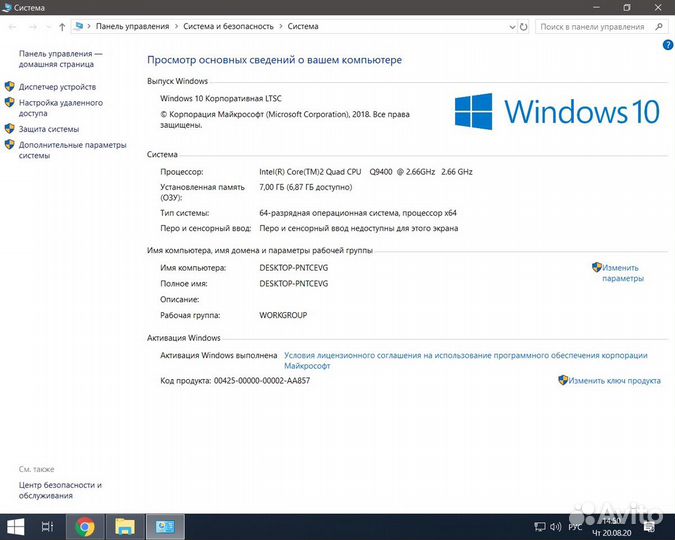The width and height of the screenshot is (675, 540).
Task: Read Microsoft software license terms link
Action: click(465, 360)
